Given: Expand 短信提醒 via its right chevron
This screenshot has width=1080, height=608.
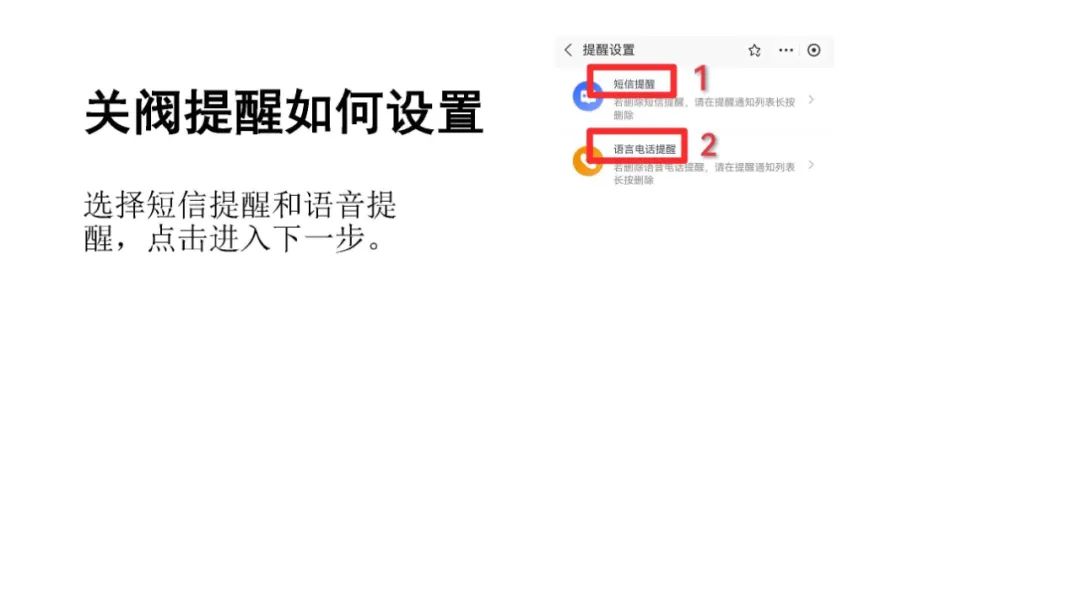Looking at the screenshot, I should [811, 100].
